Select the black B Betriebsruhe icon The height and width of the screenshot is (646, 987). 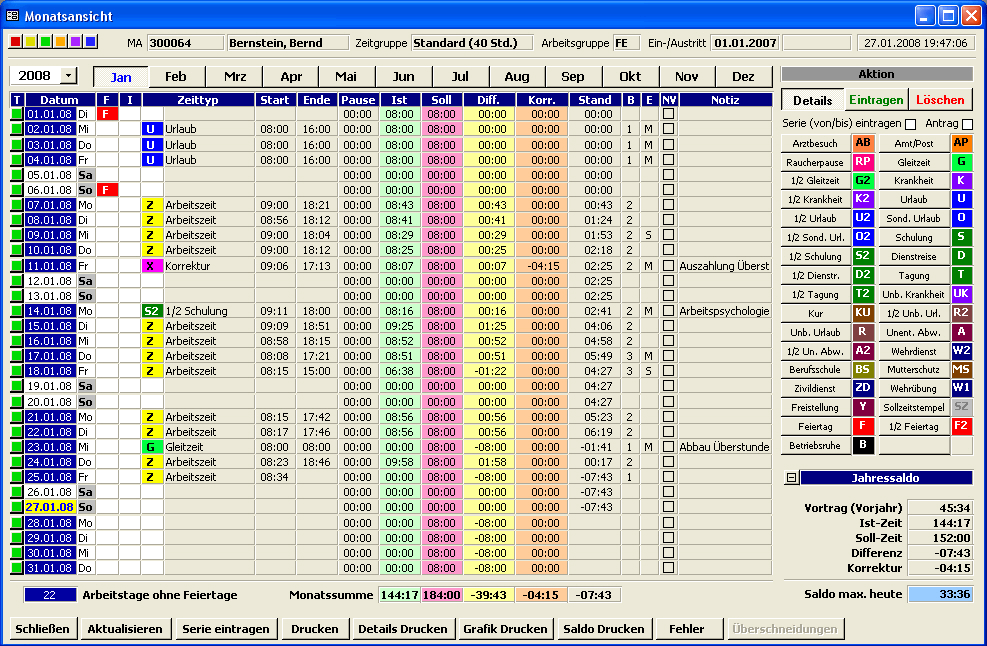pos(862,445)
